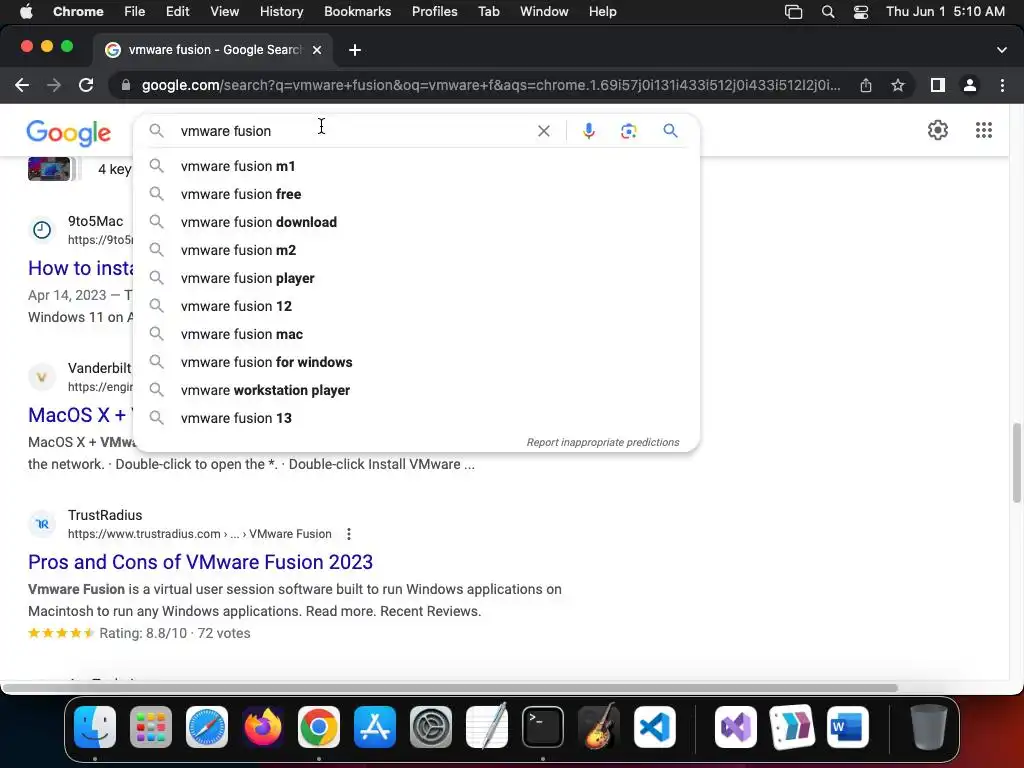Open the Chrome profile menu
This screenshot has width=1024, height=768.
click(x=970, y=85)
